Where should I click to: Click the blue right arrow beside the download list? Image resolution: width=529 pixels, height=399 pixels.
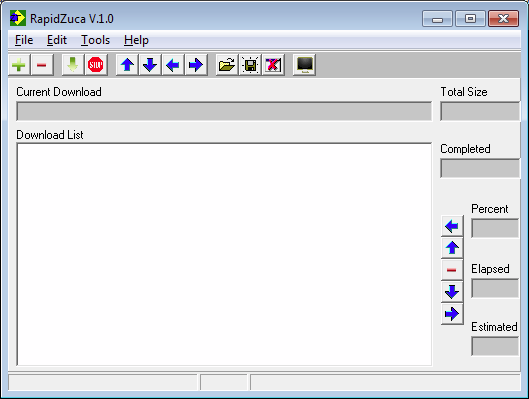pos(452,314)
